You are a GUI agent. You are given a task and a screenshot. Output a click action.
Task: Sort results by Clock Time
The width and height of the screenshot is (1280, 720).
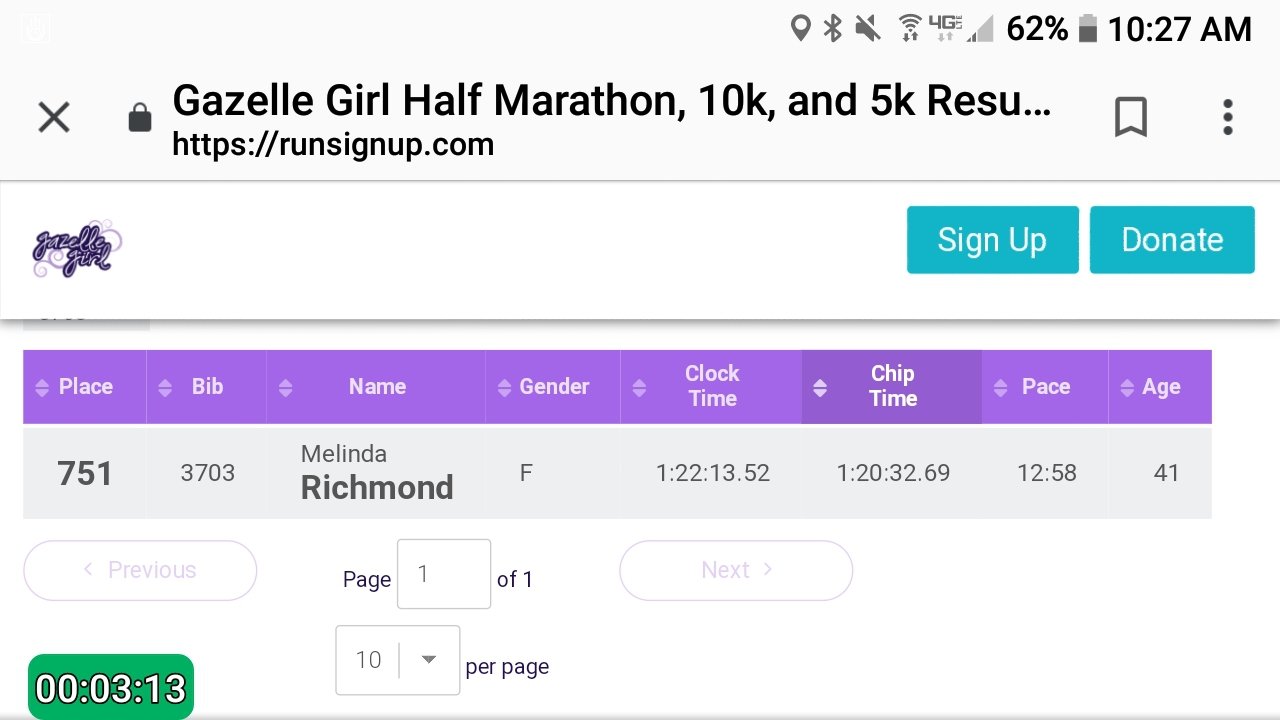tap(711, 386)
